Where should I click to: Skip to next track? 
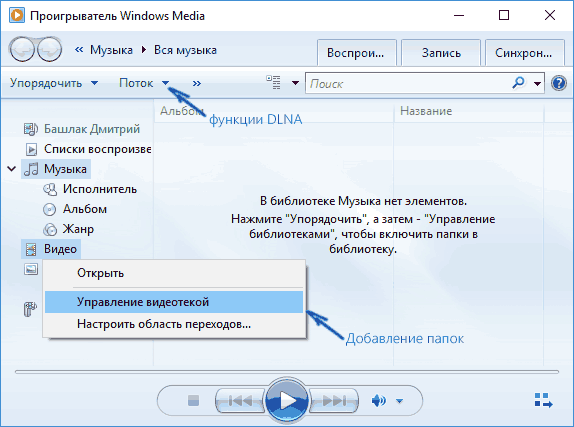(333, 401)
